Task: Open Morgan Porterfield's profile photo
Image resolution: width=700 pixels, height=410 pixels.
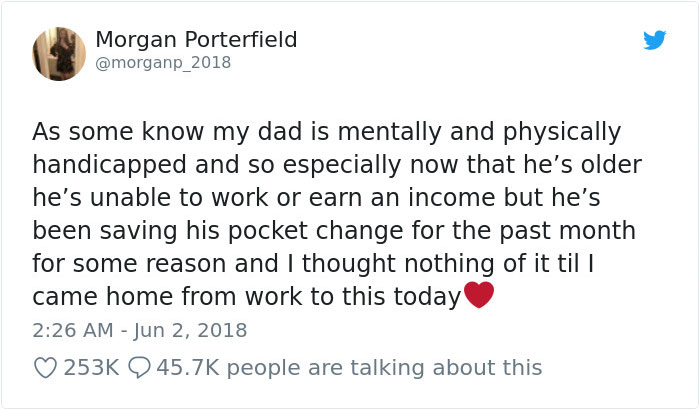Action: point(59,54)
